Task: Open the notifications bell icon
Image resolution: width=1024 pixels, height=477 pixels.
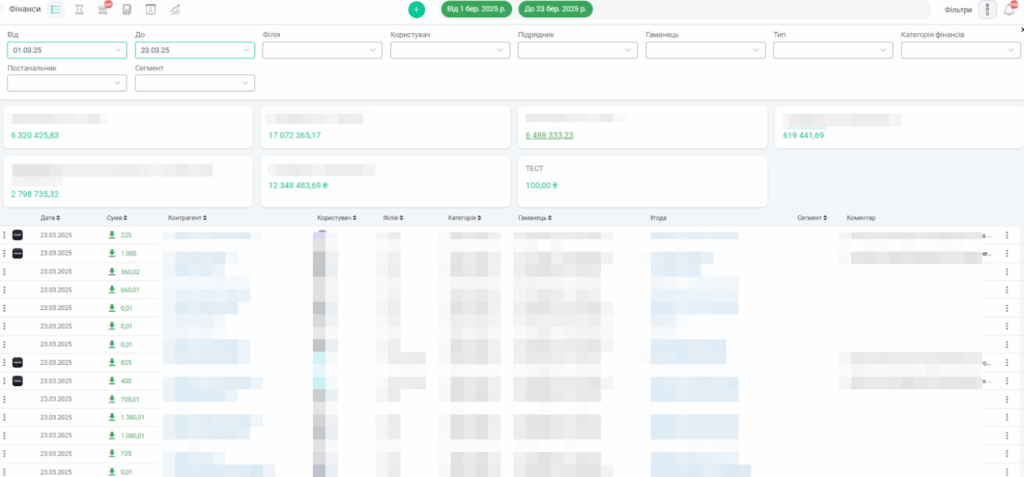Action: (x=1009, y=9)
